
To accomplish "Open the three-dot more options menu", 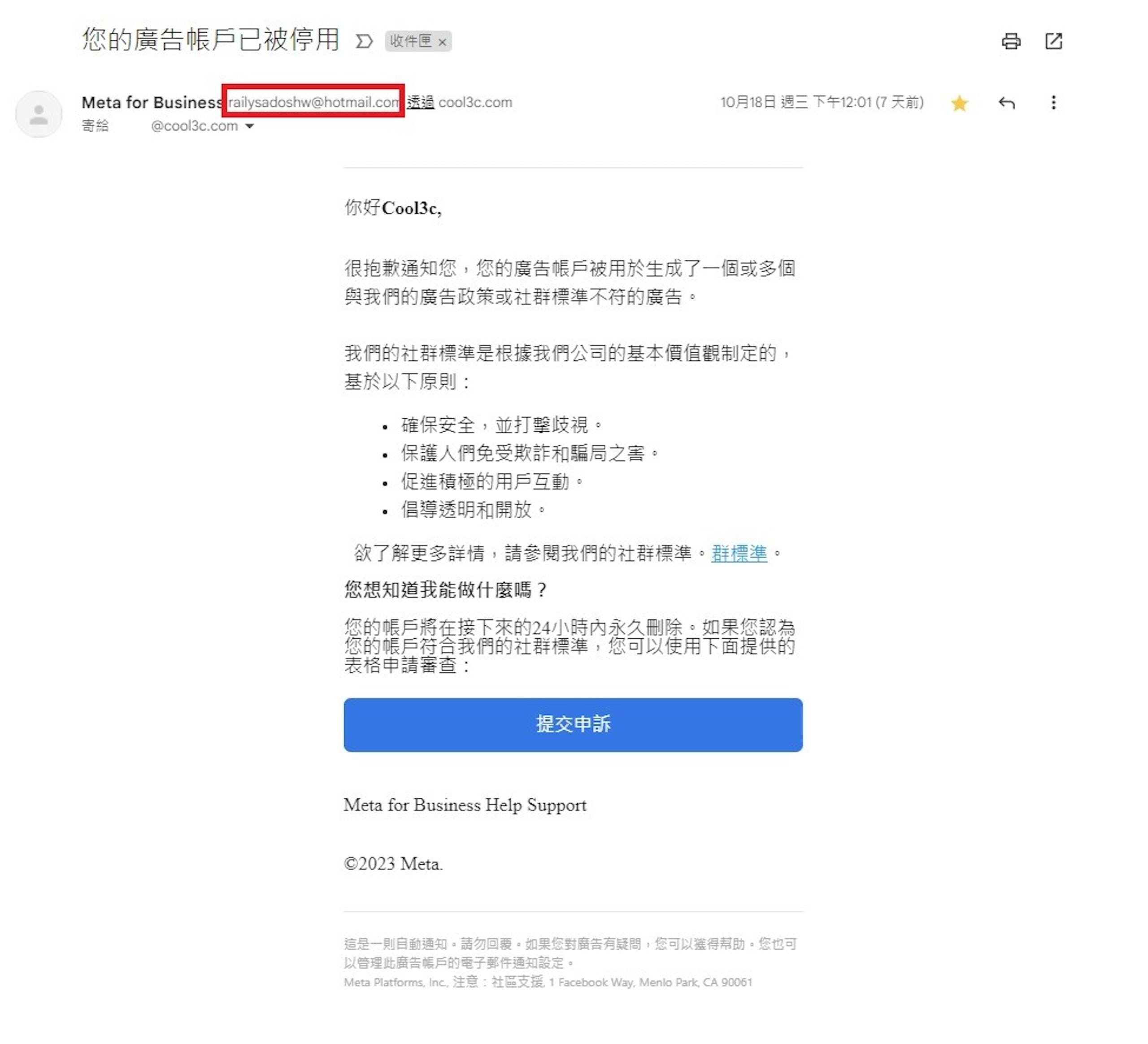I will tap(1053, 103).
